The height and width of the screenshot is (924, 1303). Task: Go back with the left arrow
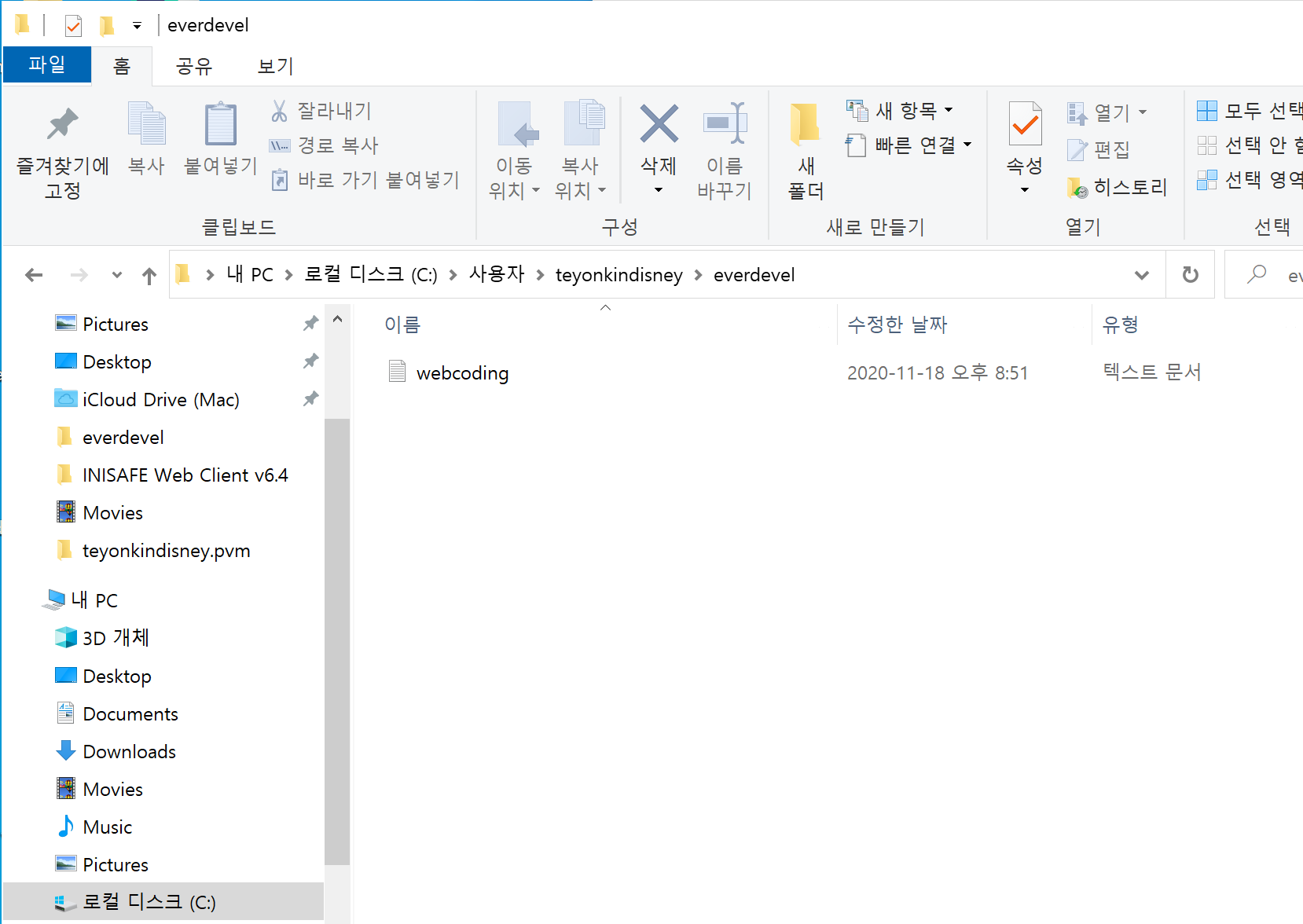[34, 275]
